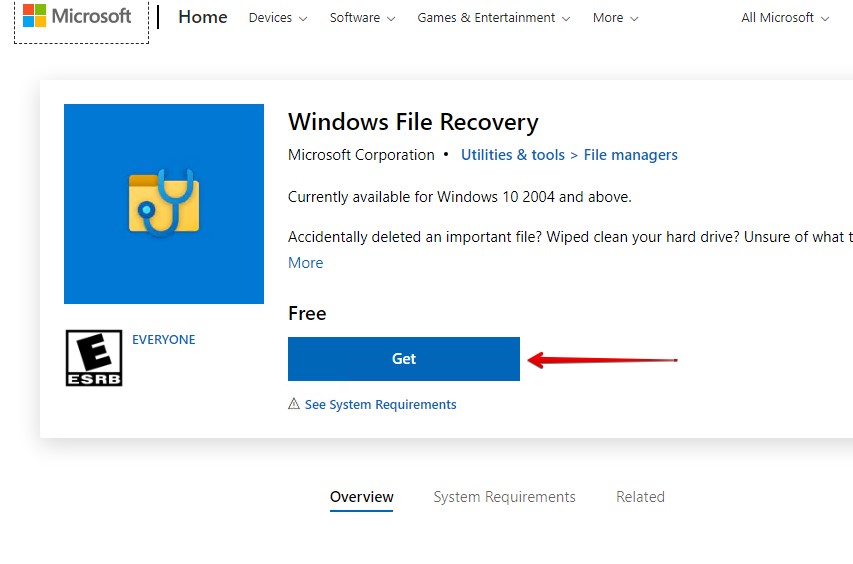Expand the More navigation menu
Screen dimensions: 853x564
[x=615, y=18]
